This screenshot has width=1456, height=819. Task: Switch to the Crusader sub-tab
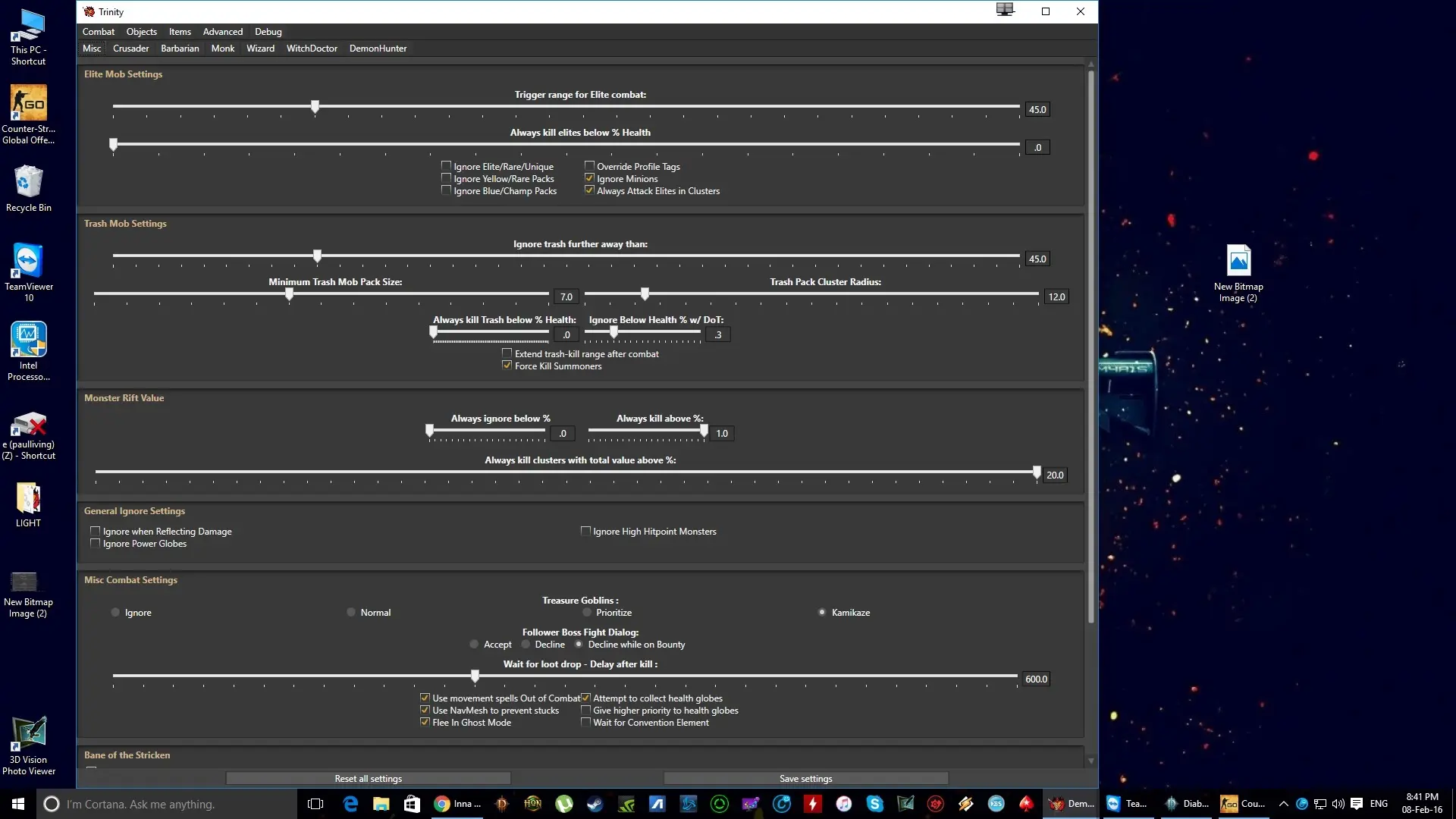coord(131,49)
